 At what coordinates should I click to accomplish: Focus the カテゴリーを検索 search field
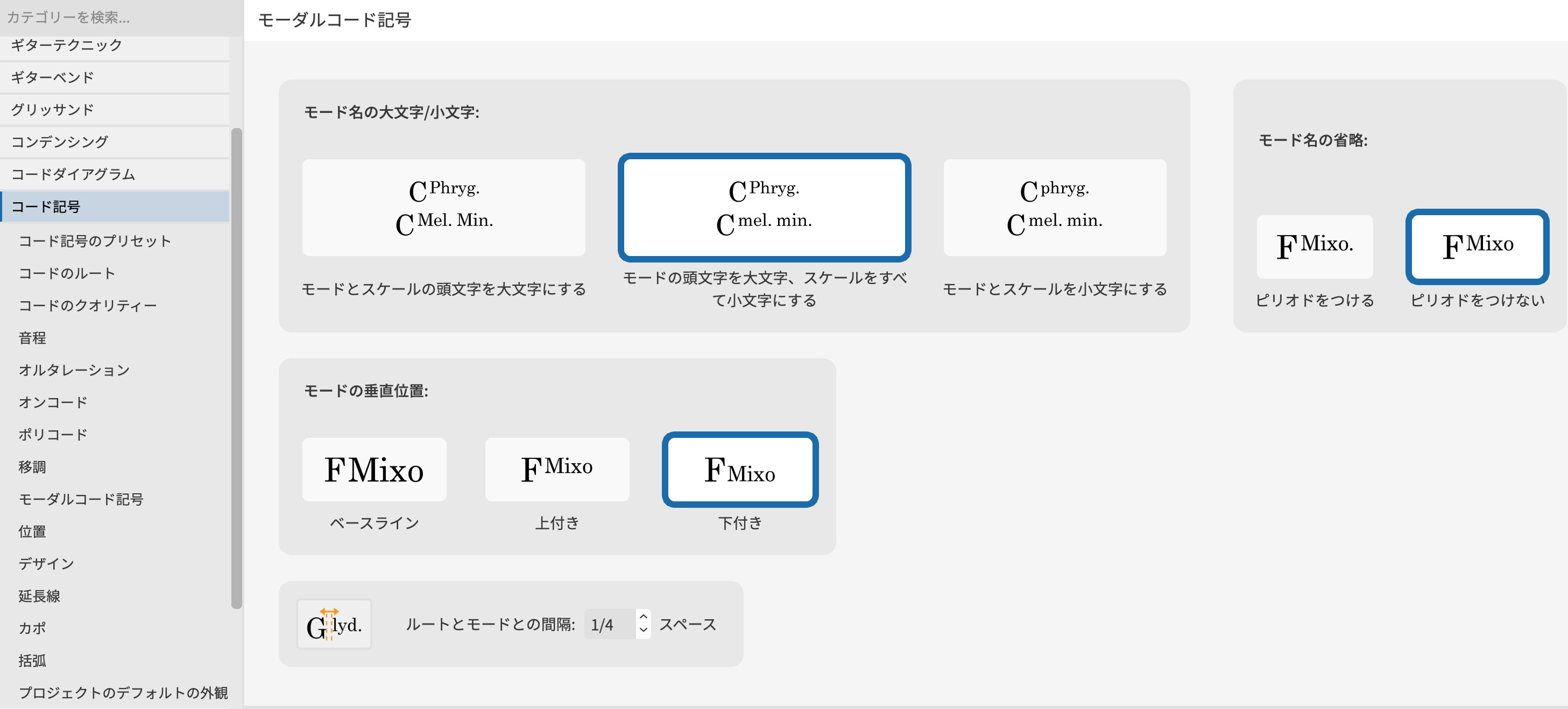(116, 17)
